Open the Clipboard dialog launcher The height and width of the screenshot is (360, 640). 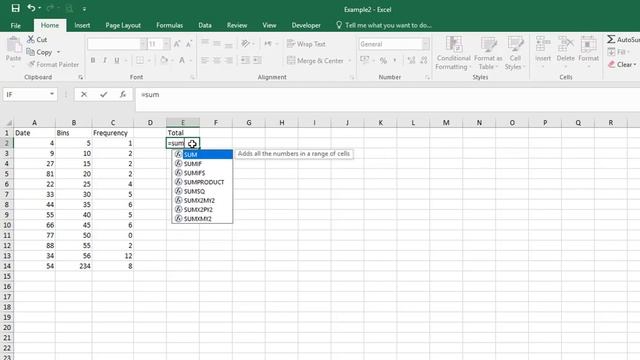81,77
